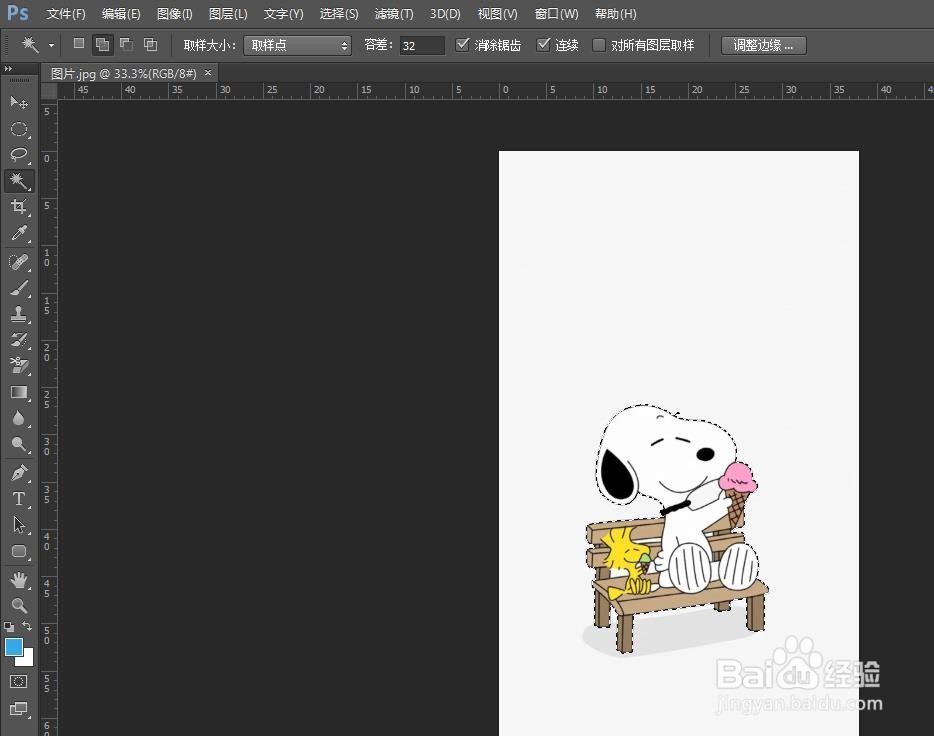Toggle the 消除锯齿 anti-alias checkbox
Viewport: 934px width, 736px height.
tap(462, 45)
